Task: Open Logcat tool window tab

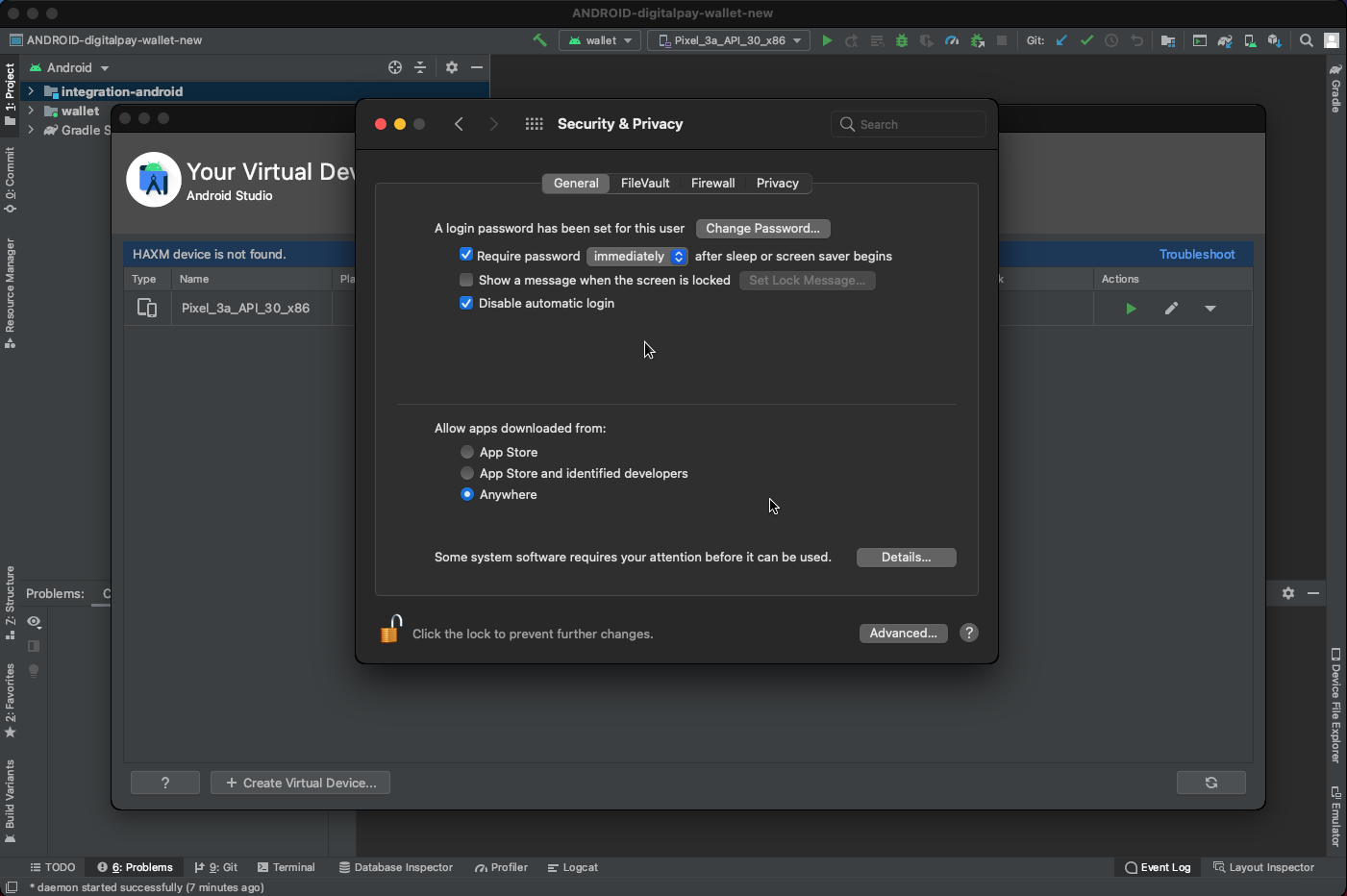Action: [572, 867]
